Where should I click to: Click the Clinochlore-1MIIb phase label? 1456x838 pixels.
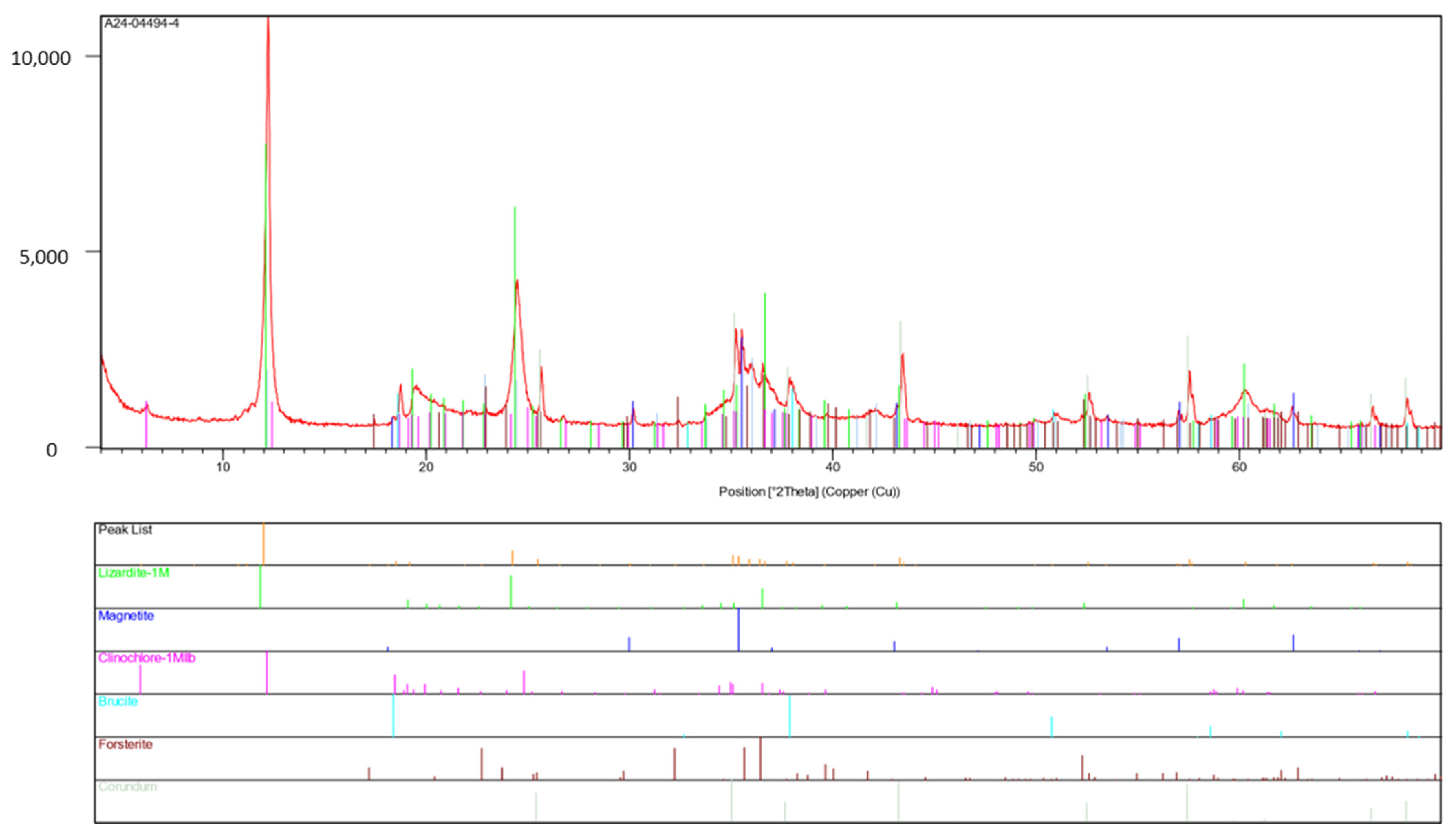147,658
